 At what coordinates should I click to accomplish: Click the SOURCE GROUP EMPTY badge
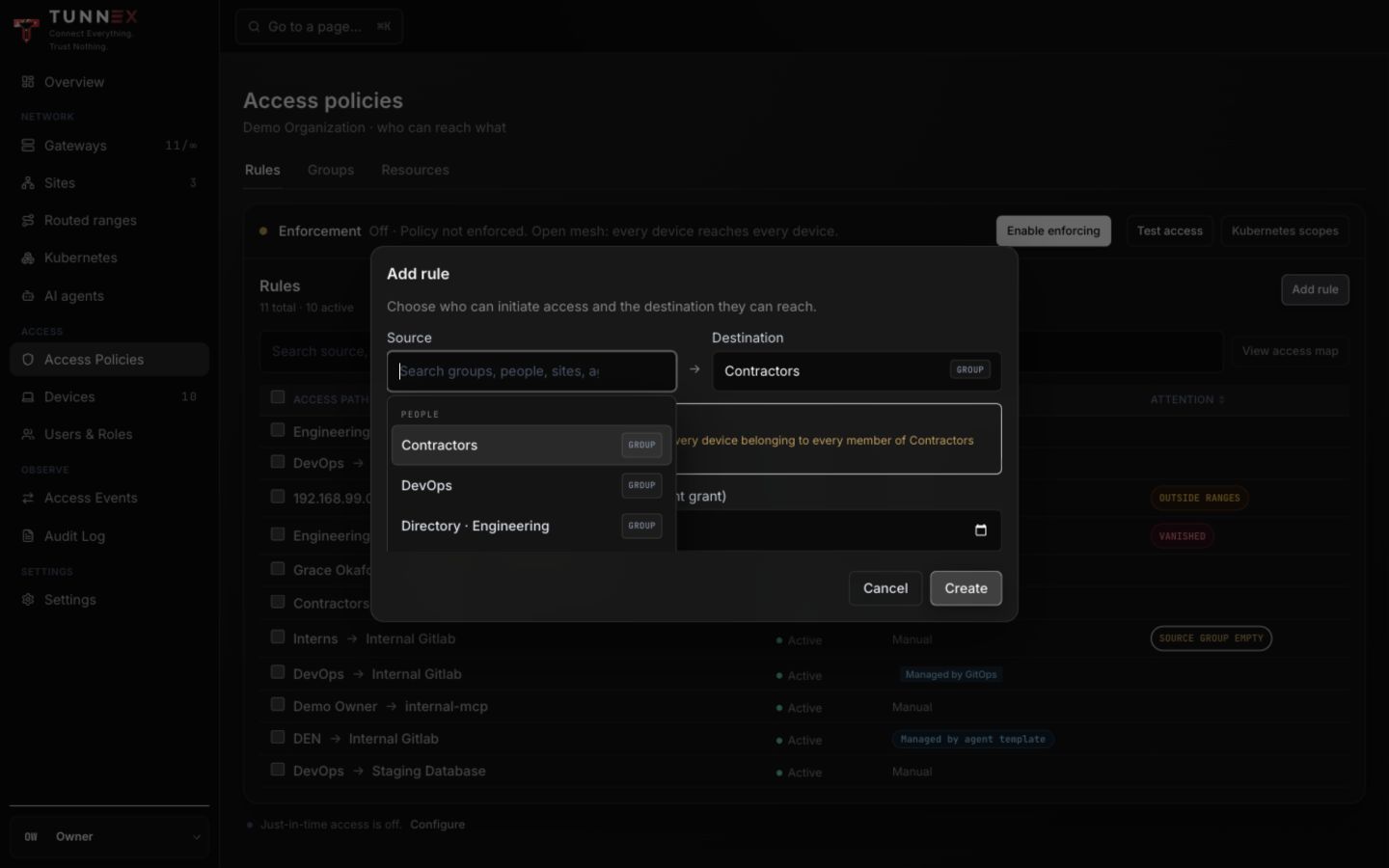pyautogui.click(x=1211, y=638)
